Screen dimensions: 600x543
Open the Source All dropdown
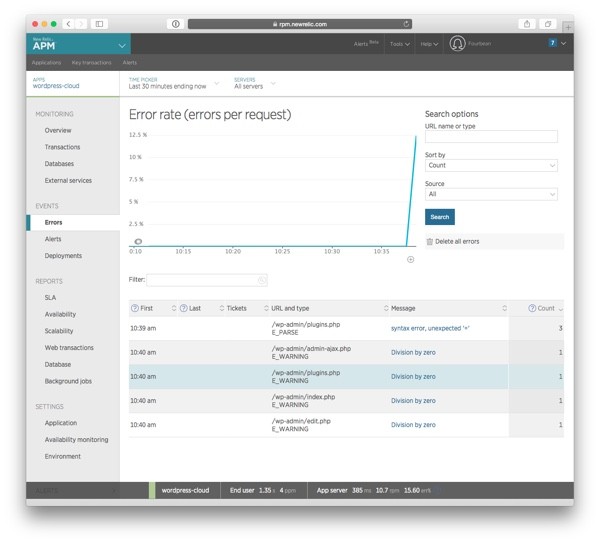(491, 194)
